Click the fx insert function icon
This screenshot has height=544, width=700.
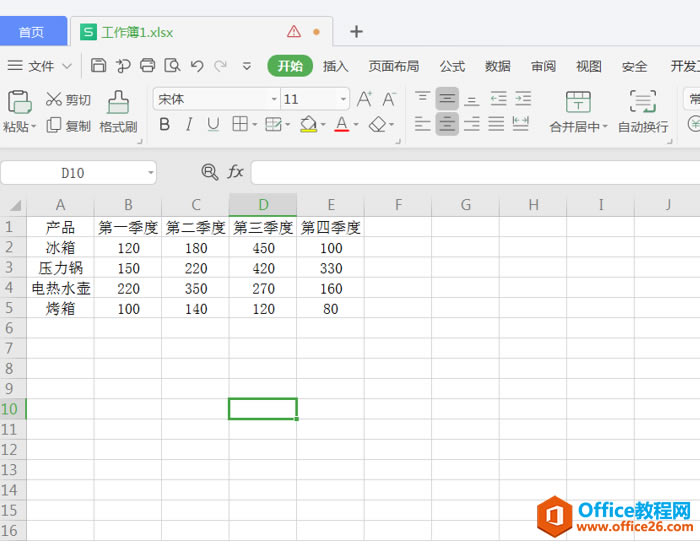pos(235,172)
